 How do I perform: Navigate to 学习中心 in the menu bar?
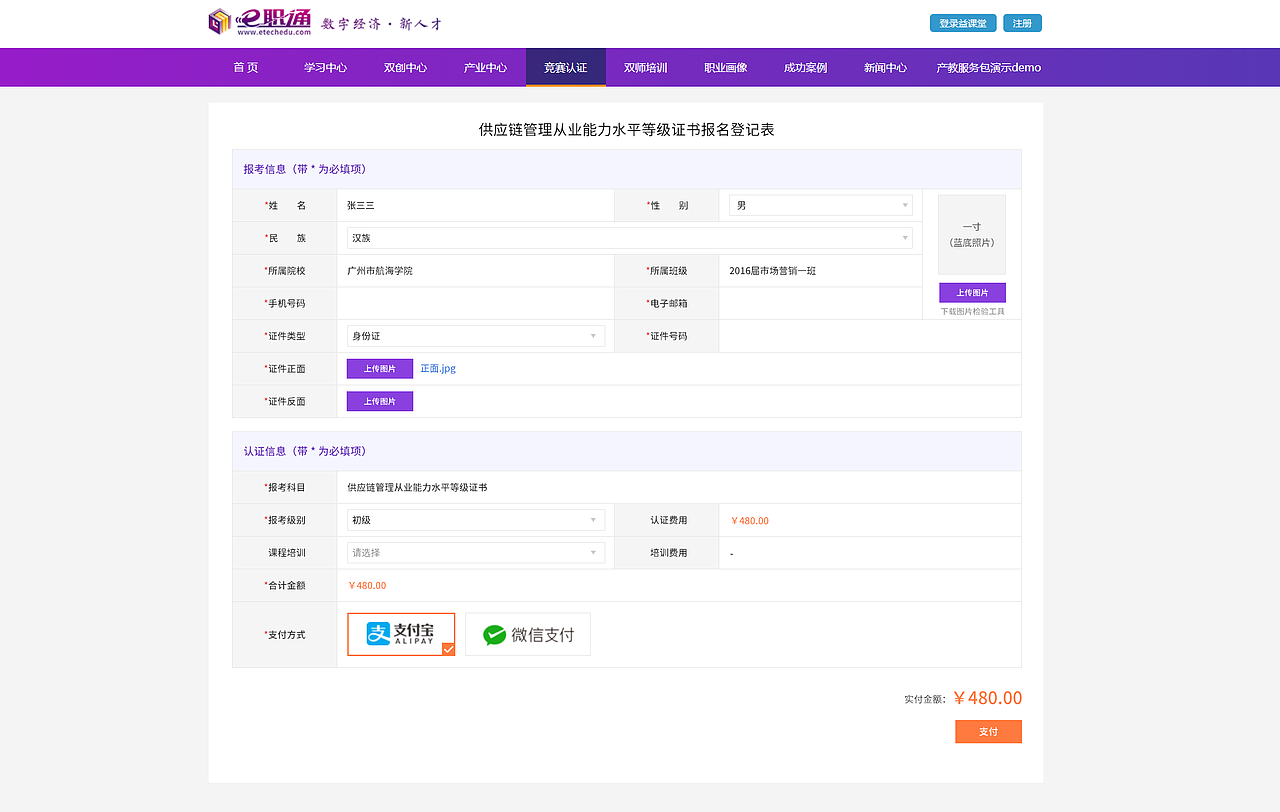click(x=324, y=67)
